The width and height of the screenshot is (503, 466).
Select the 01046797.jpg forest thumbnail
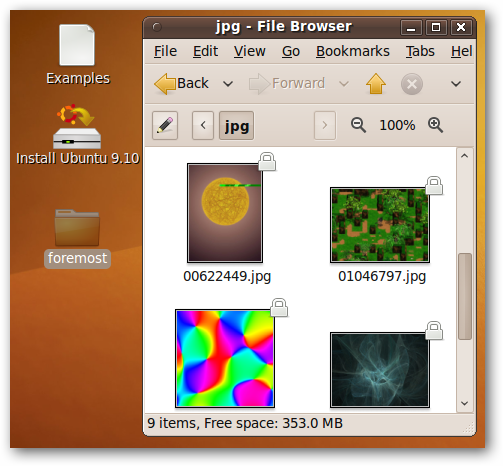point(380,225)
